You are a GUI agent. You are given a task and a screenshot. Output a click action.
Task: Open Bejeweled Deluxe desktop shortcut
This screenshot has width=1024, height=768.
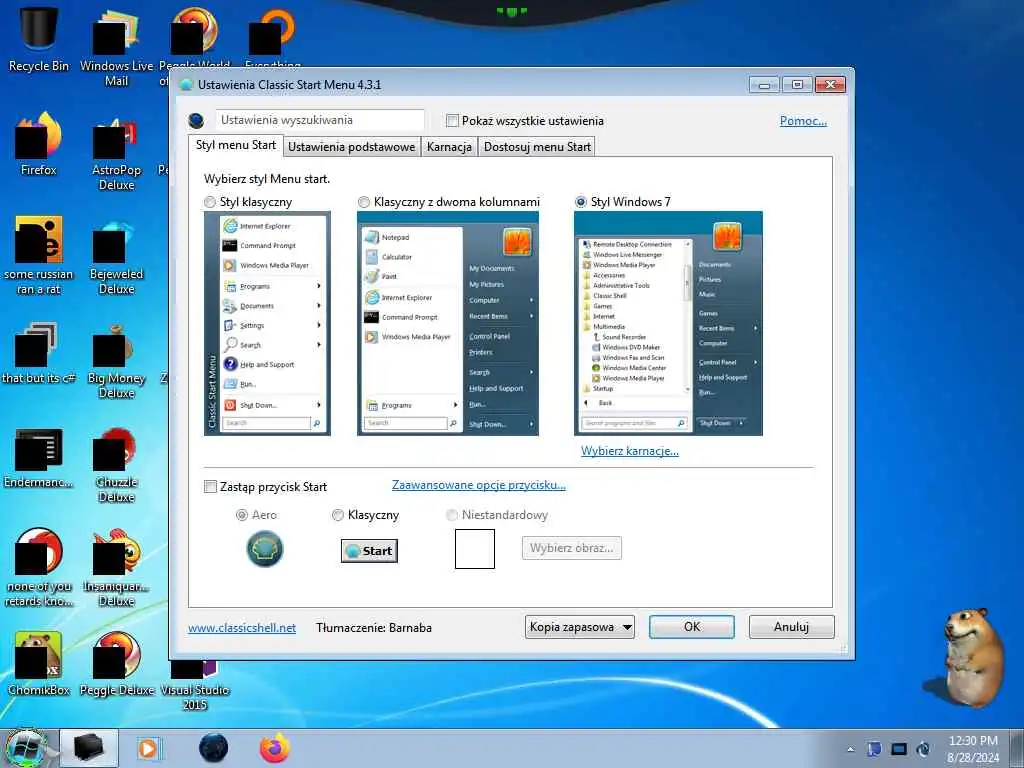(116, 259)
